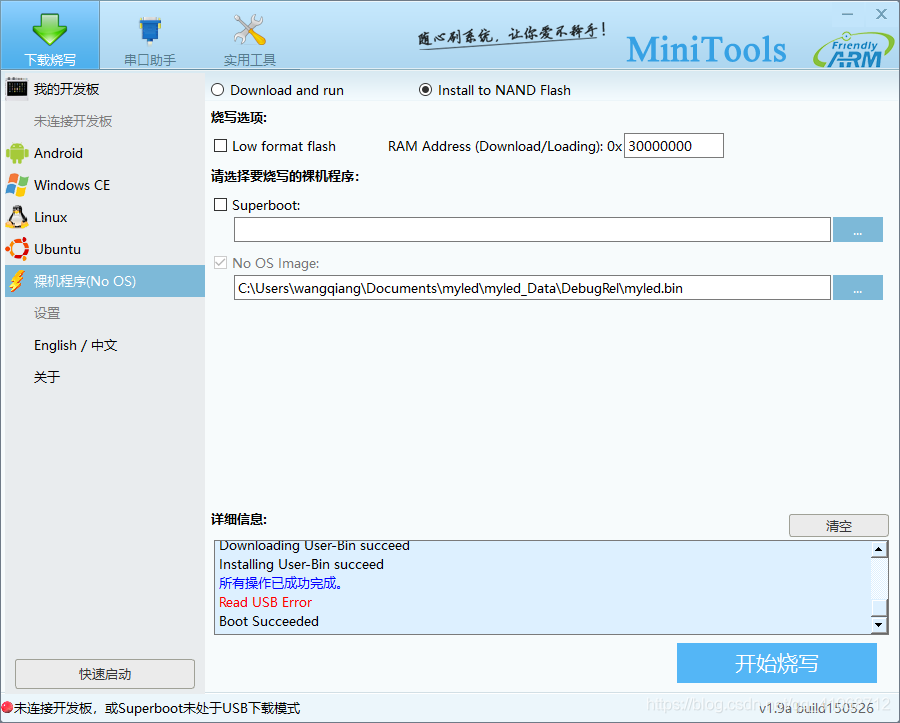Select 裸机程序(No OS) sidebar entry

105,281
